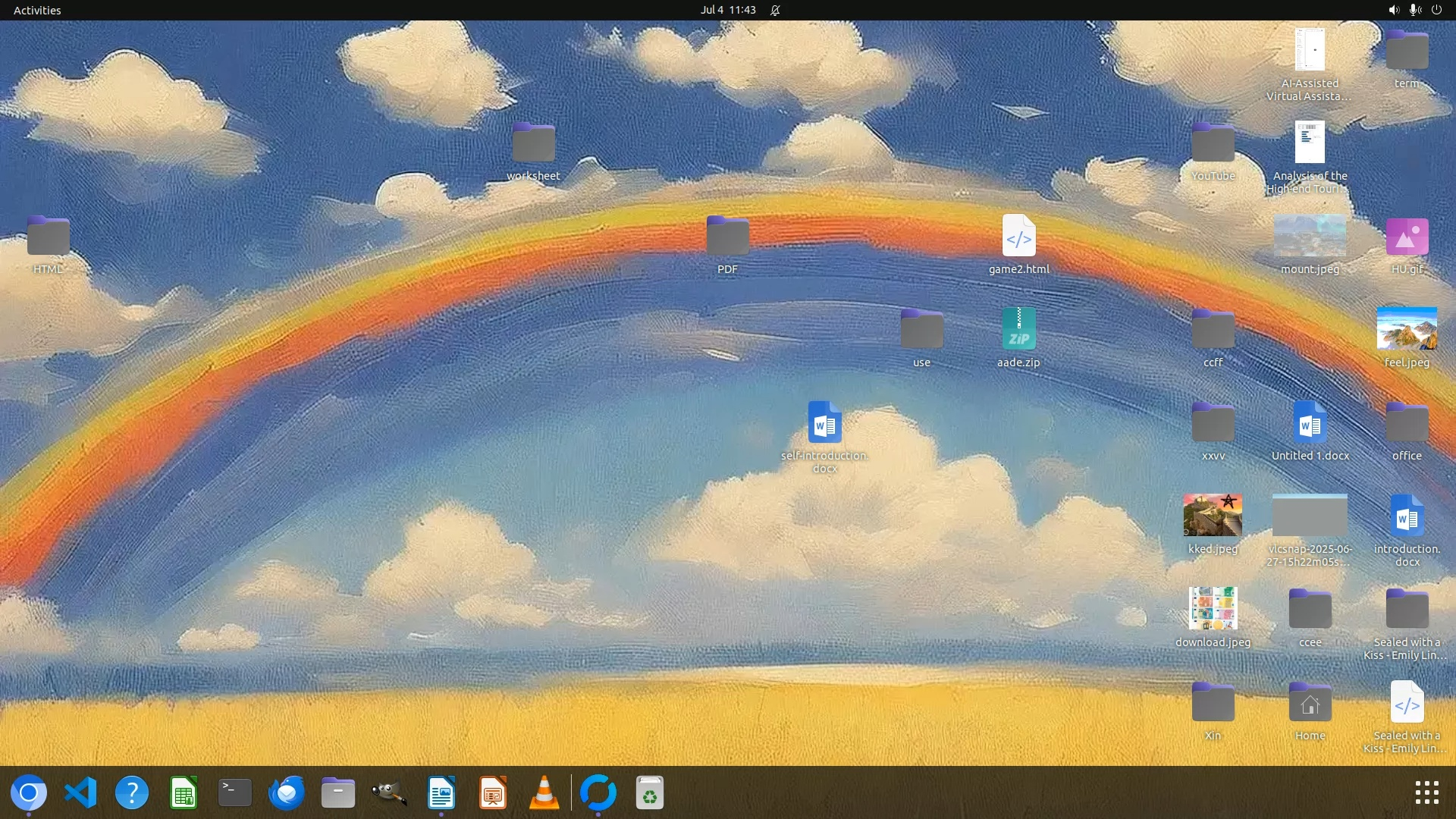Click the microphone indicator in top bar
Screen dimensions: 1456x819
[x=1414, y=10]
